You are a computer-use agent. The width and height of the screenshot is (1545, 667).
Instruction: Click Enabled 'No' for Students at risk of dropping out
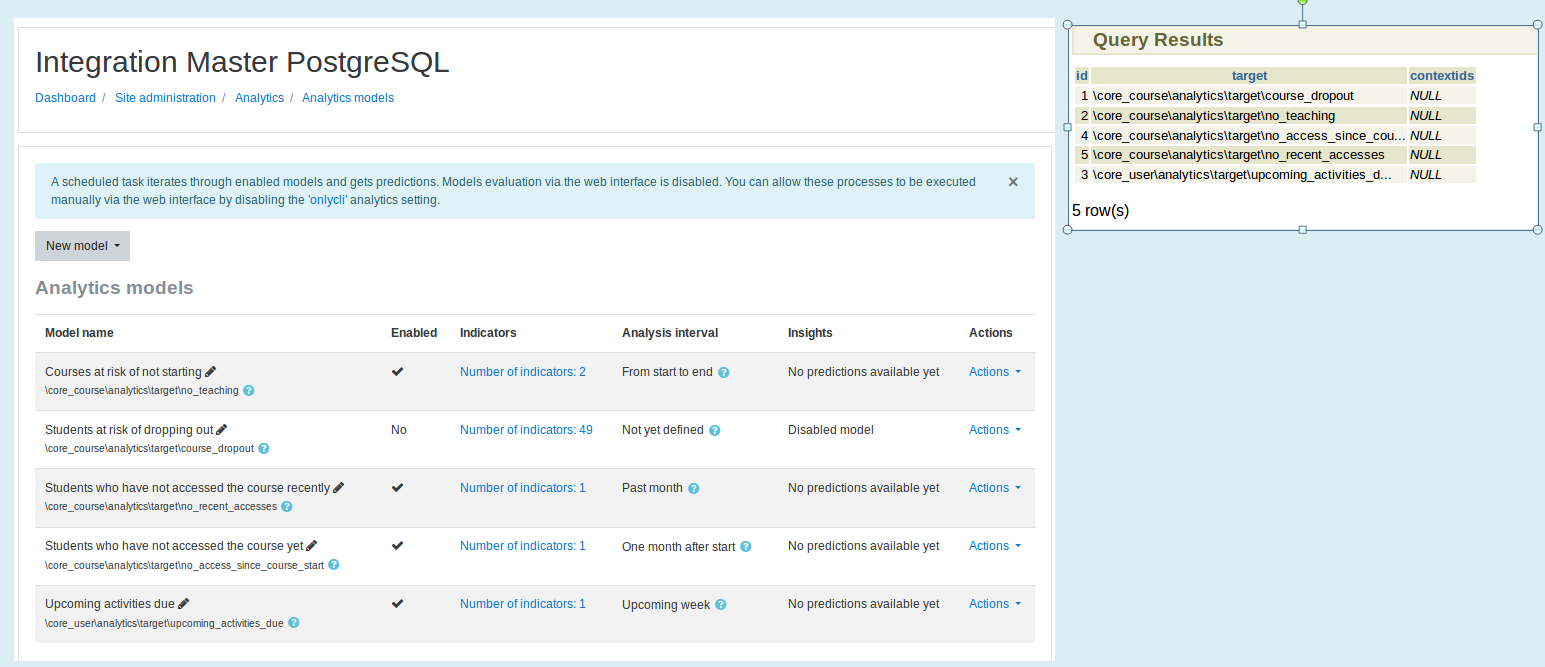(x=399, y=430)
